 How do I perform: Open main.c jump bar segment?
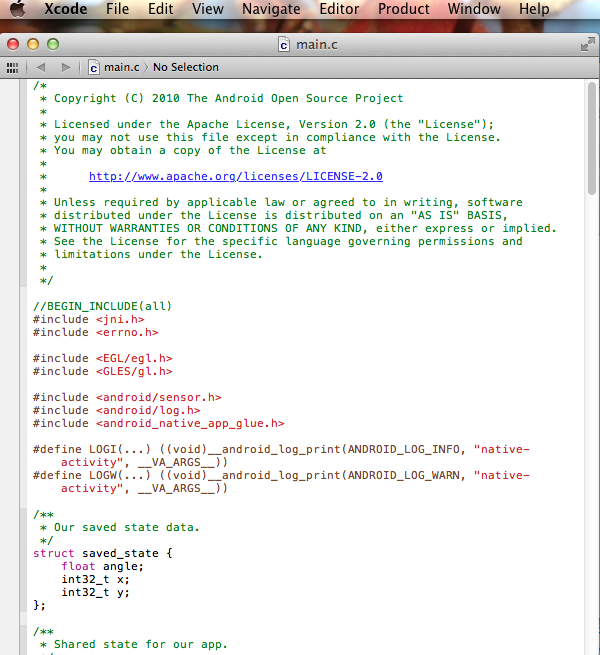tap(122, 67)
